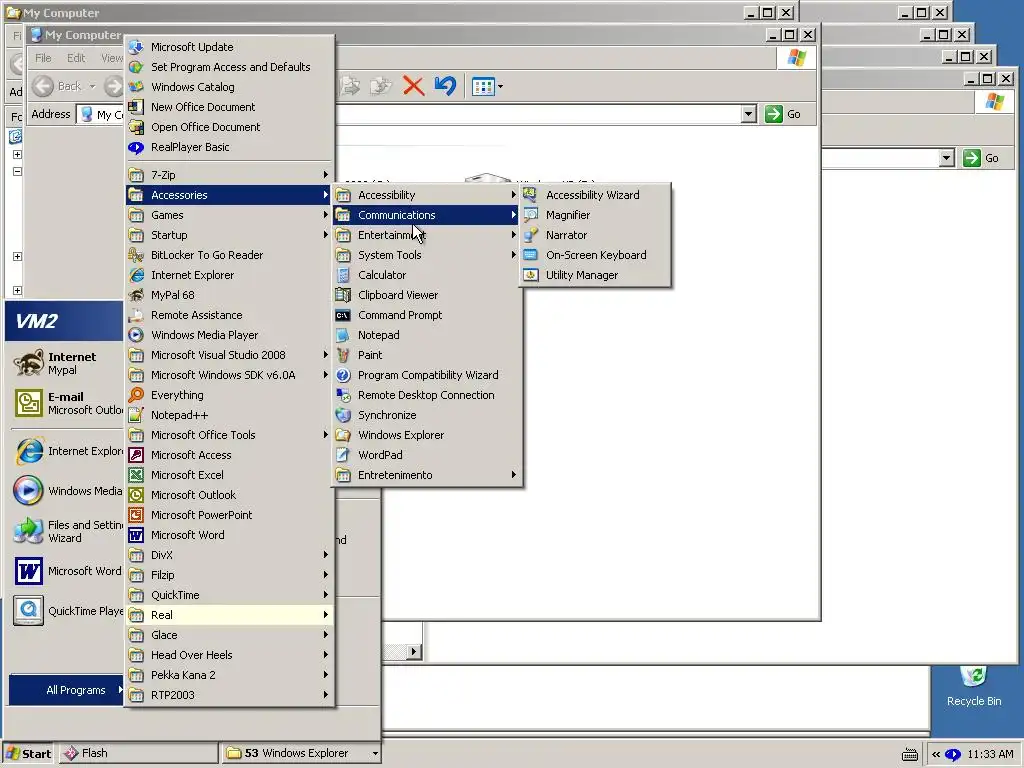
Task: Click the Go button in front window
Action: [784, 114]
